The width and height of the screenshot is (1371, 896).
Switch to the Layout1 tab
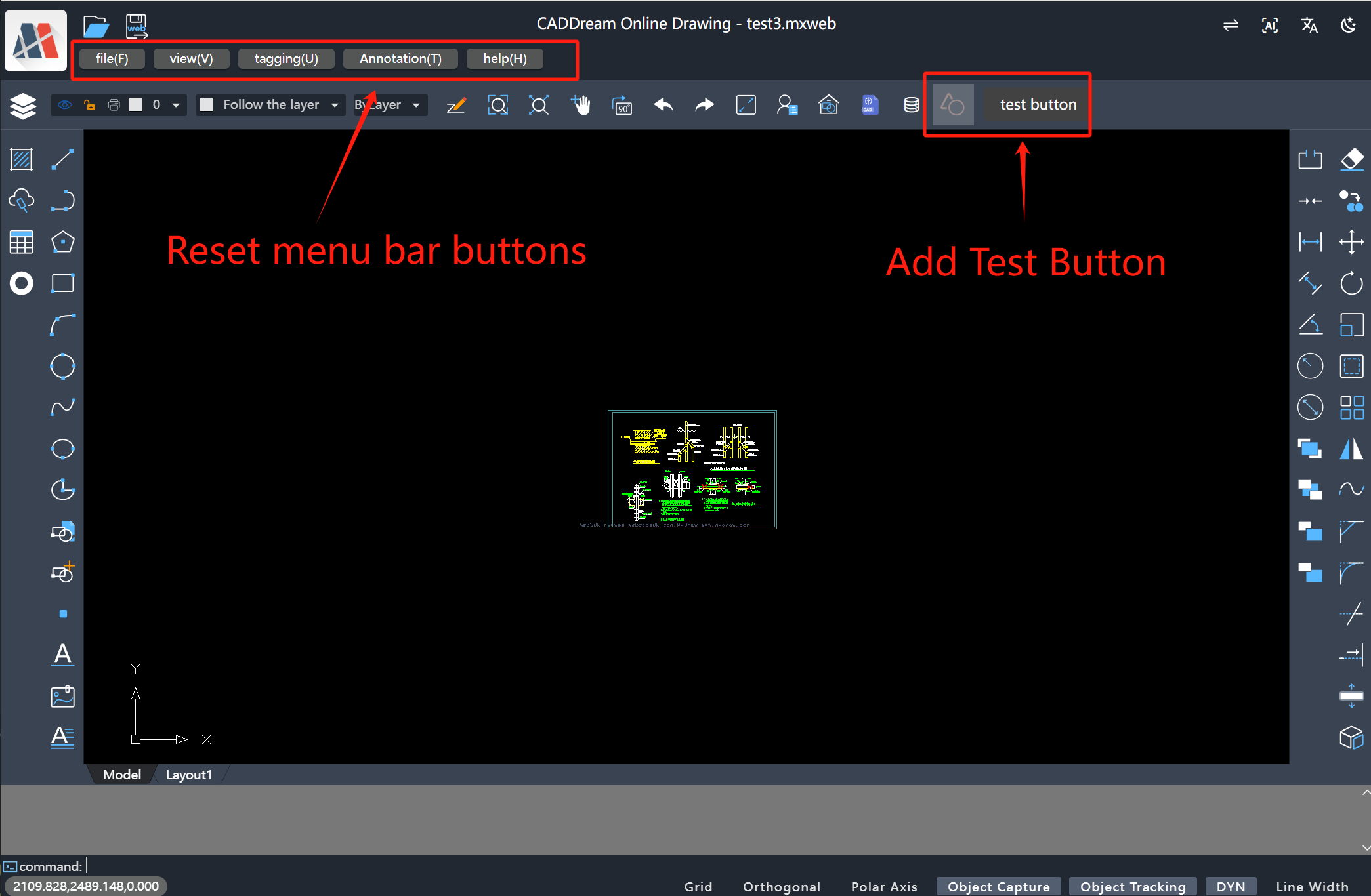point(189,775)
